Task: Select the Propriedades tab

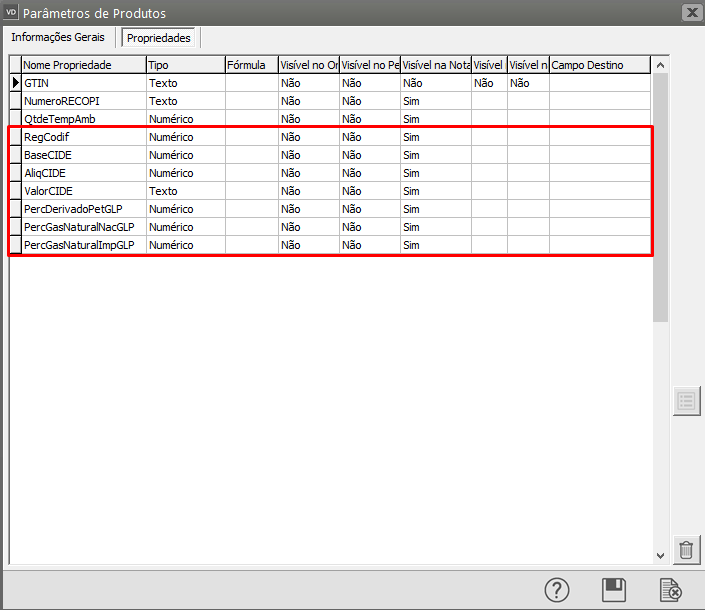Action: (159, 38)
